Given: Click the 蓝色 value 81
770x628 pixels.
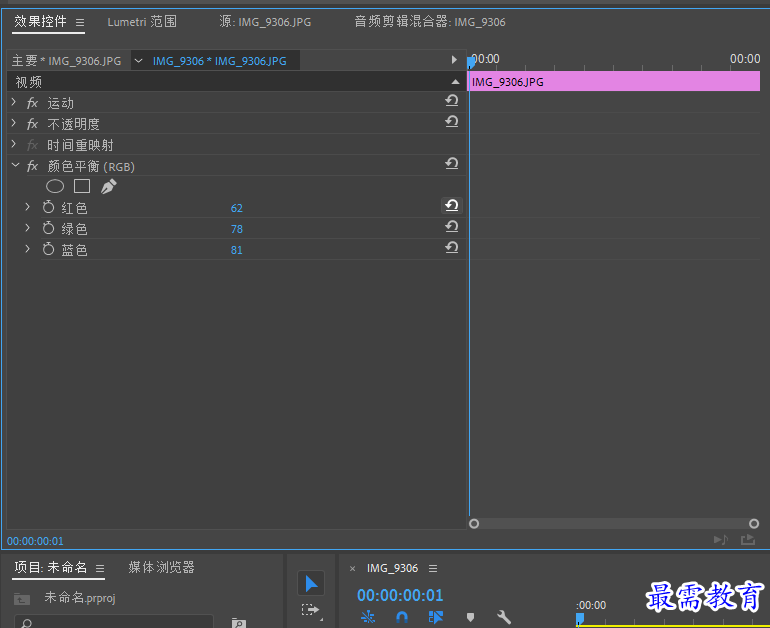Looking at the screenshot, I should [x=237, y=250].
